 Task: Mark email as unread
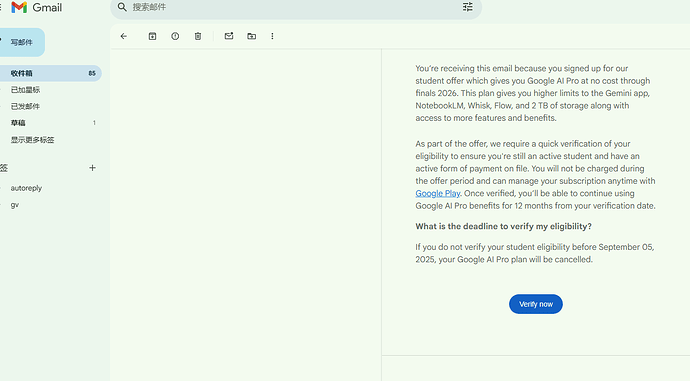(x=229, y=36)
